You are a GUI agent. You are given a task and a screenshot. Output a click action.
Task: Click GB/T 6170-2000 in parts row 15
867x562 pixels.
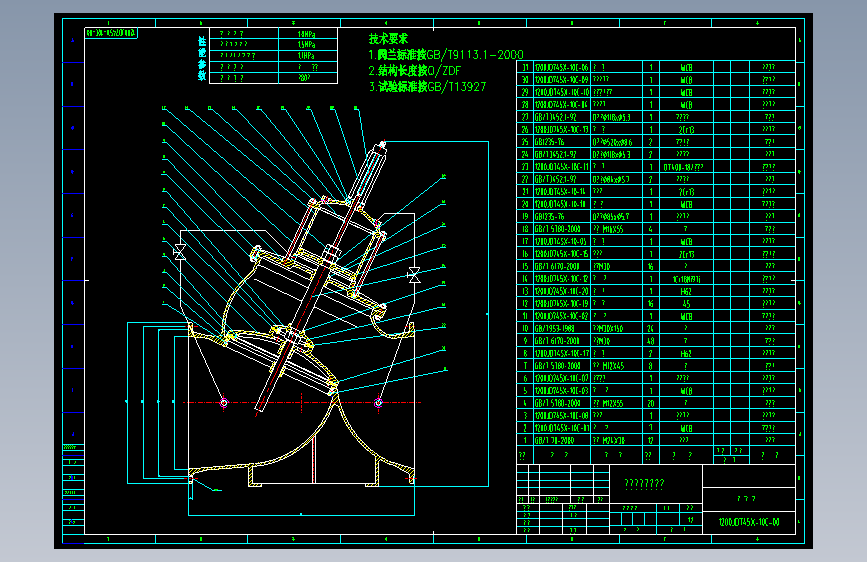click(557, 267)
